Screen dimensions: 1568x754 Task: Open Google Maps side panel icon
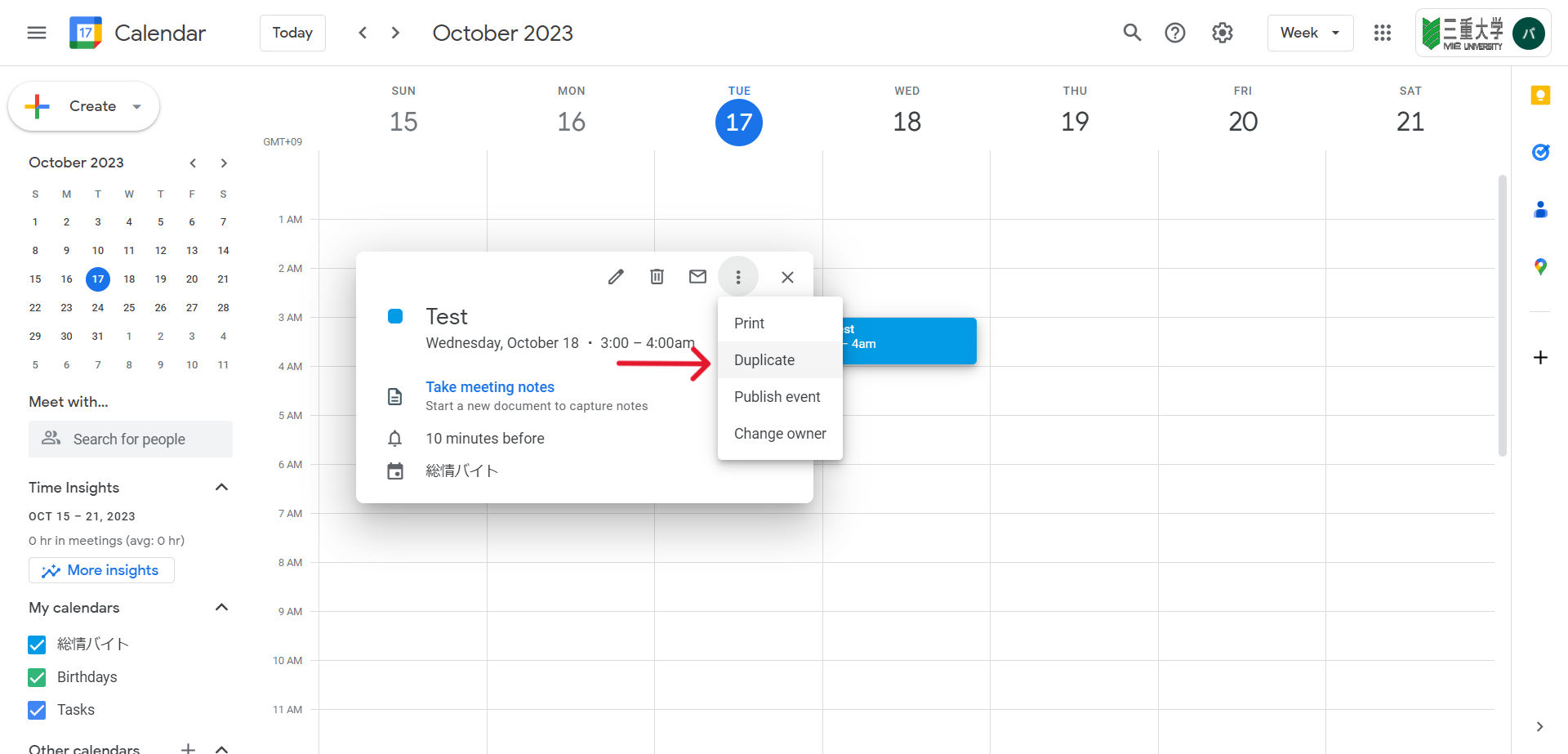click(x=1540, y=266)
